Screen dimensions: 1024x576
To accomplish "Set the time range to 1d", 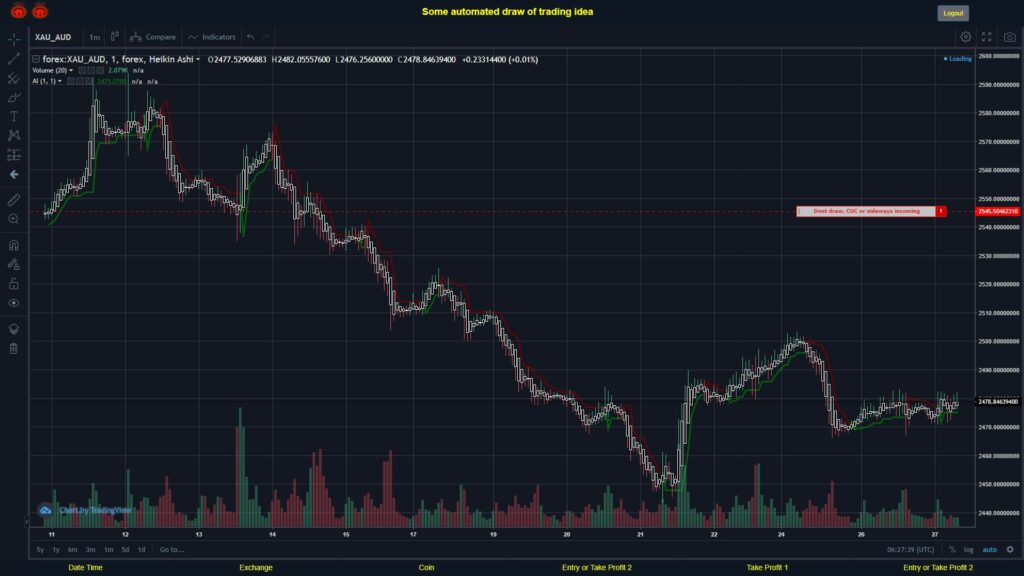I will coord(142,550).
